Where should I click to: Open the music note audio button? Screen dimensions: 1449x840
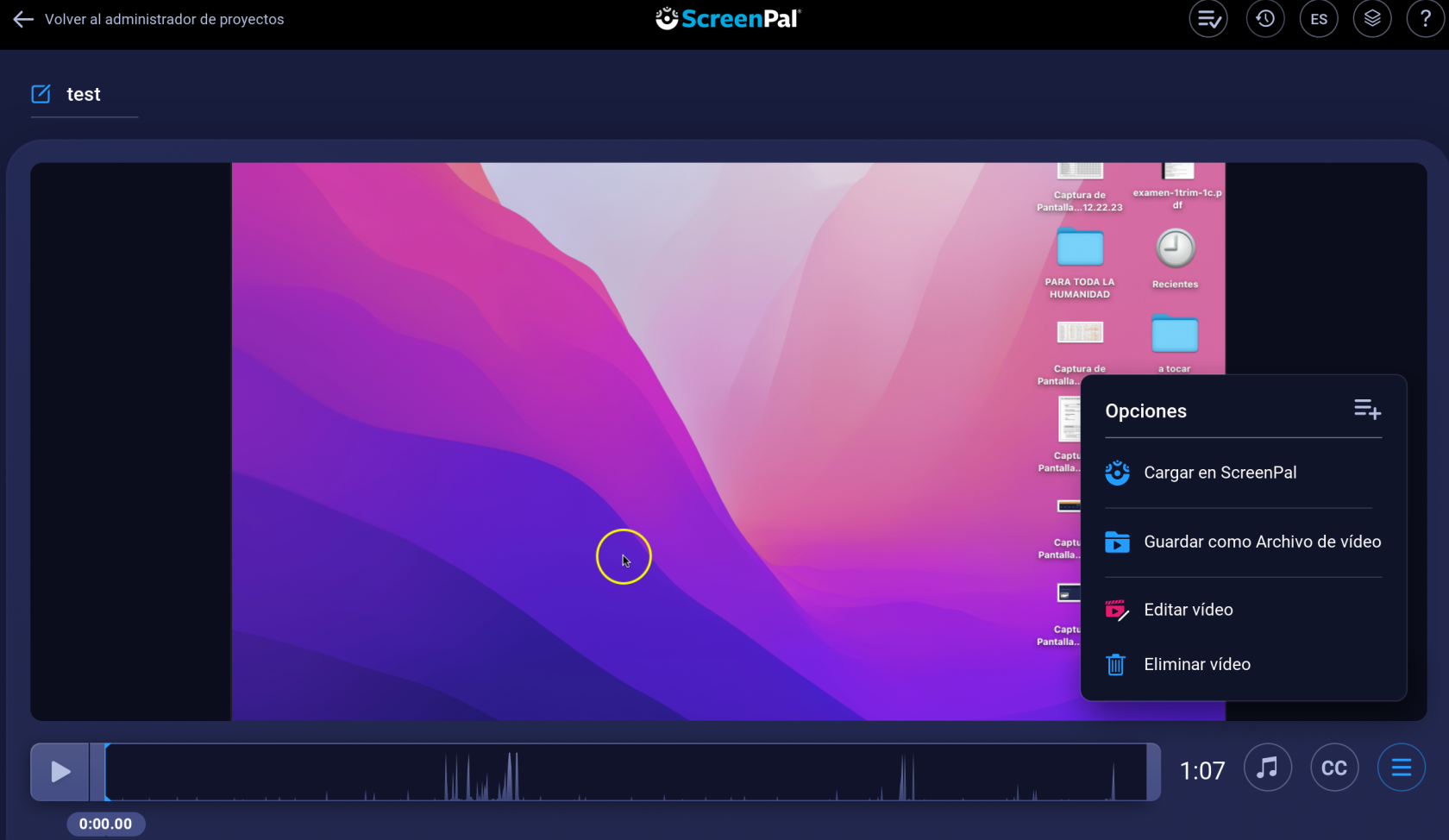1267,768
